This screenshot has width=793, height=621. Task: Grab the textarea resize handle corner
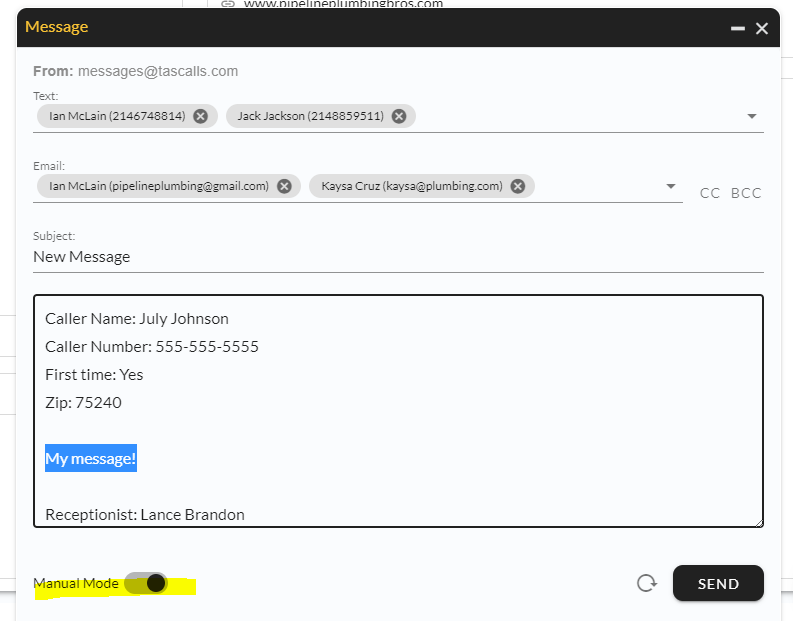(759, 523)
